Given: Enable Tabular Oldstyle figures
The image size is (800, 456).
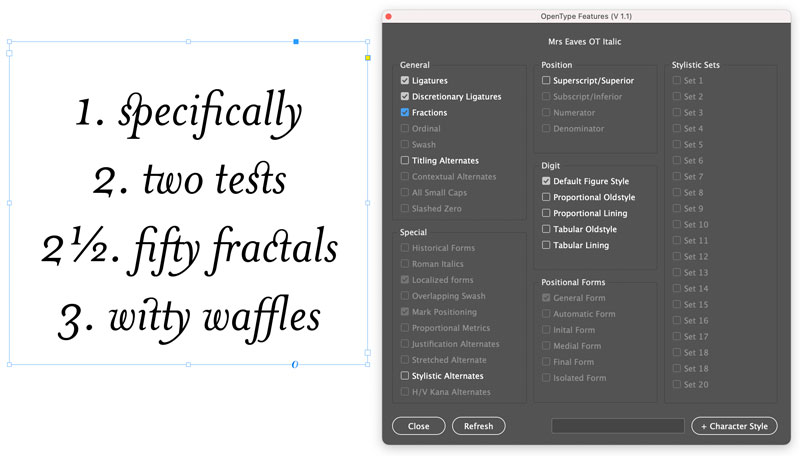Looking at the screenshot, I should click(546, 229).
